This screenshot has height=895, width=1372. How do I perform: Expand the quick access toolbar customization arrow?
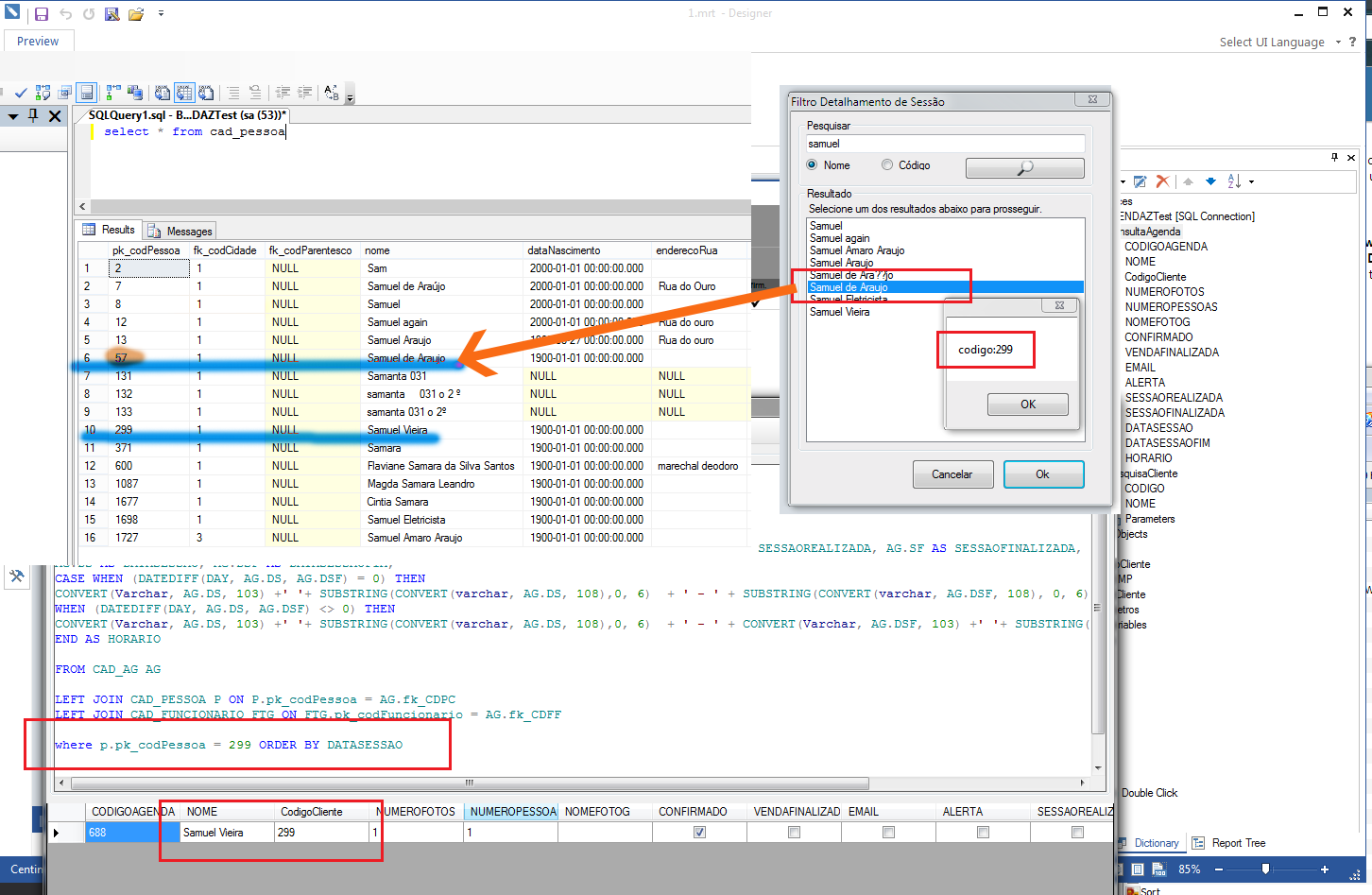tap(161, 14)
